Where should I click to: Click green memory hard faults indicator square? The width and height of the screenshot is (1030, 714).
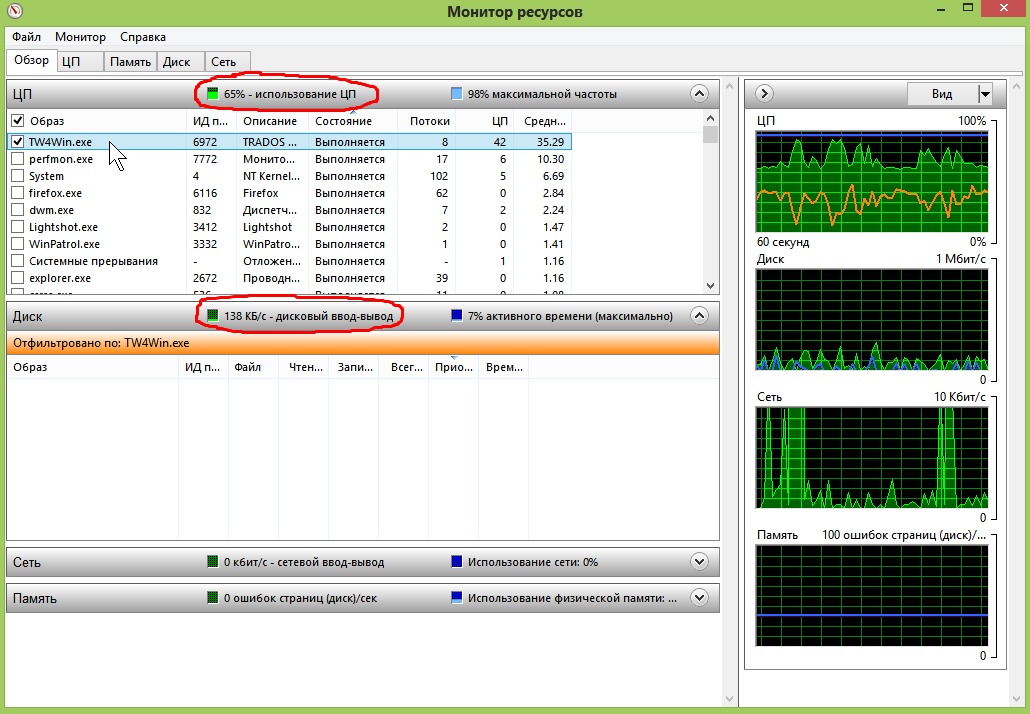click(x=212, y=598)
